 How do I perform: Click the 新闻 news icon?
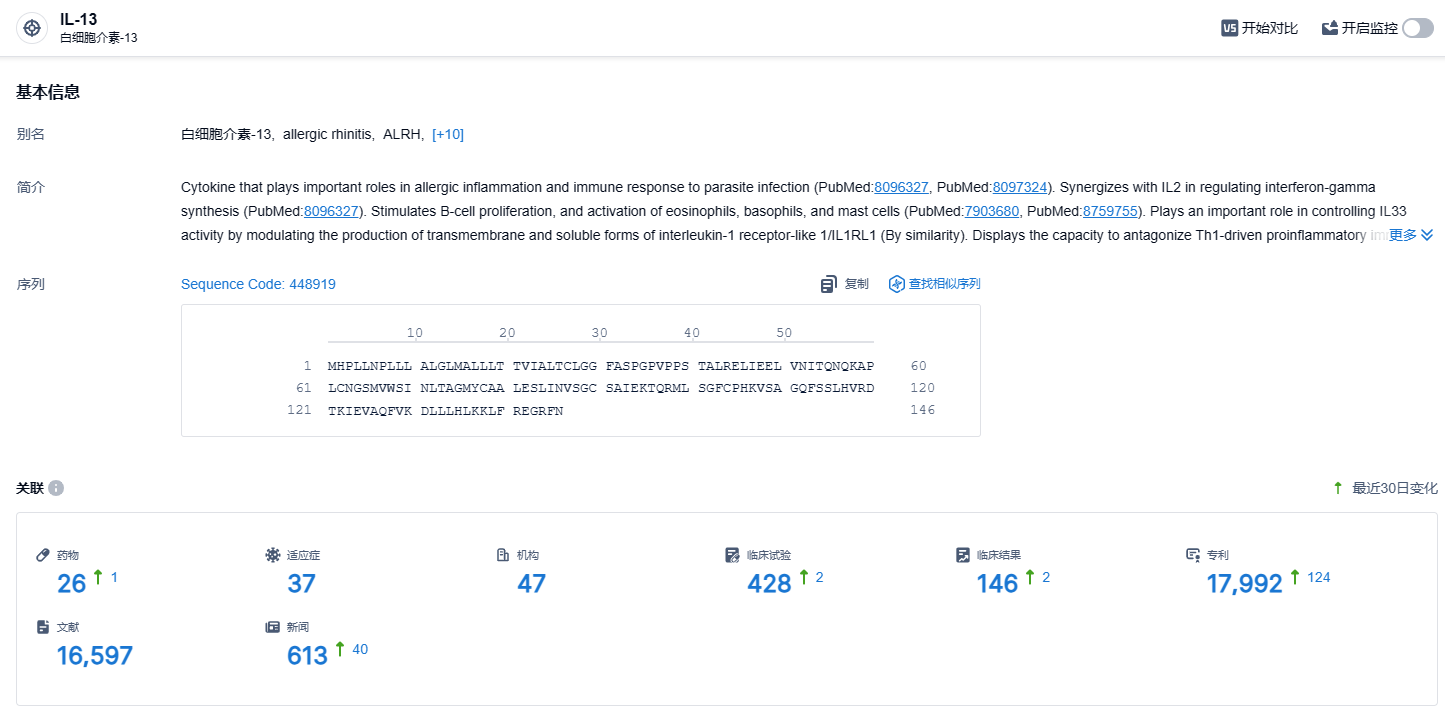pyautogui.click(x=272, y=627)
